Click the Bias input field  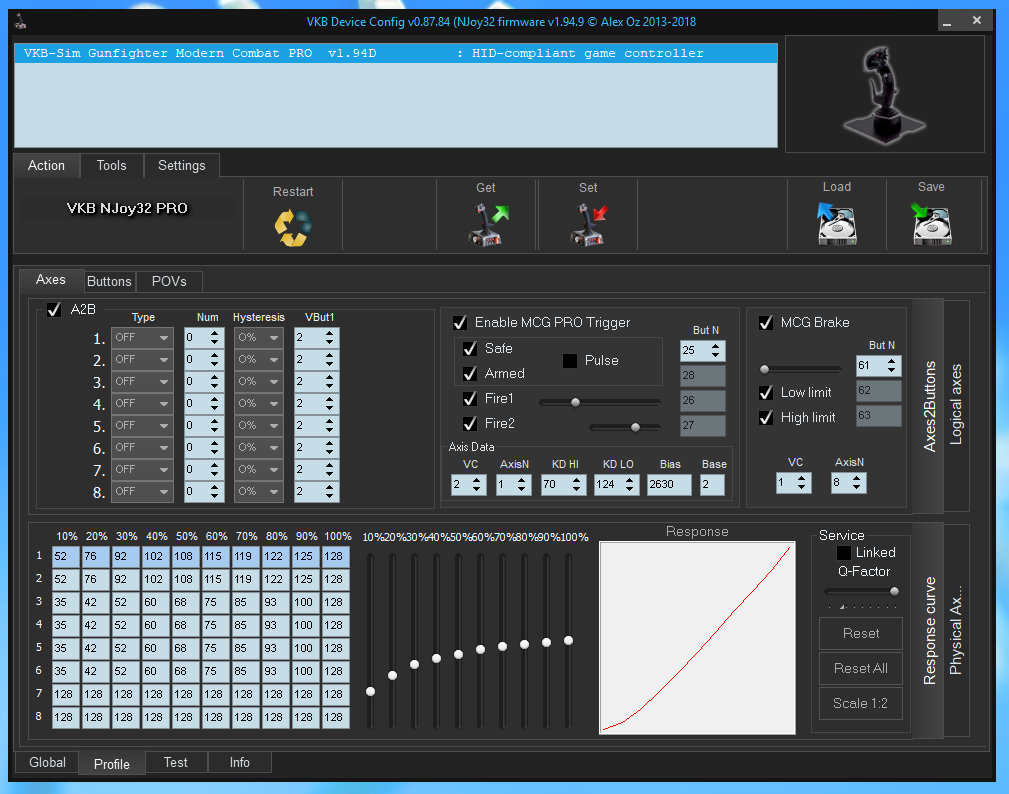coord(669,485)
